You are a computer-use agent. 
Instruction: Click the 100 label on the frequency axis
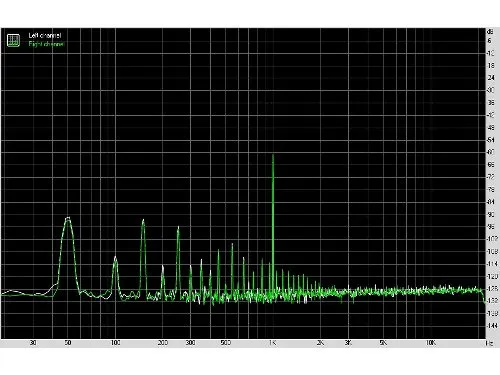(115, 343)
